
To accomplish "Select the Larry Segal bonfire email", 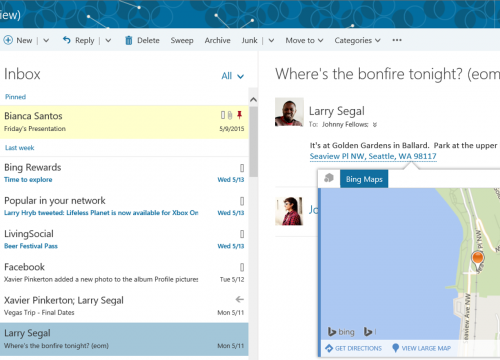I will coord(124,339).
